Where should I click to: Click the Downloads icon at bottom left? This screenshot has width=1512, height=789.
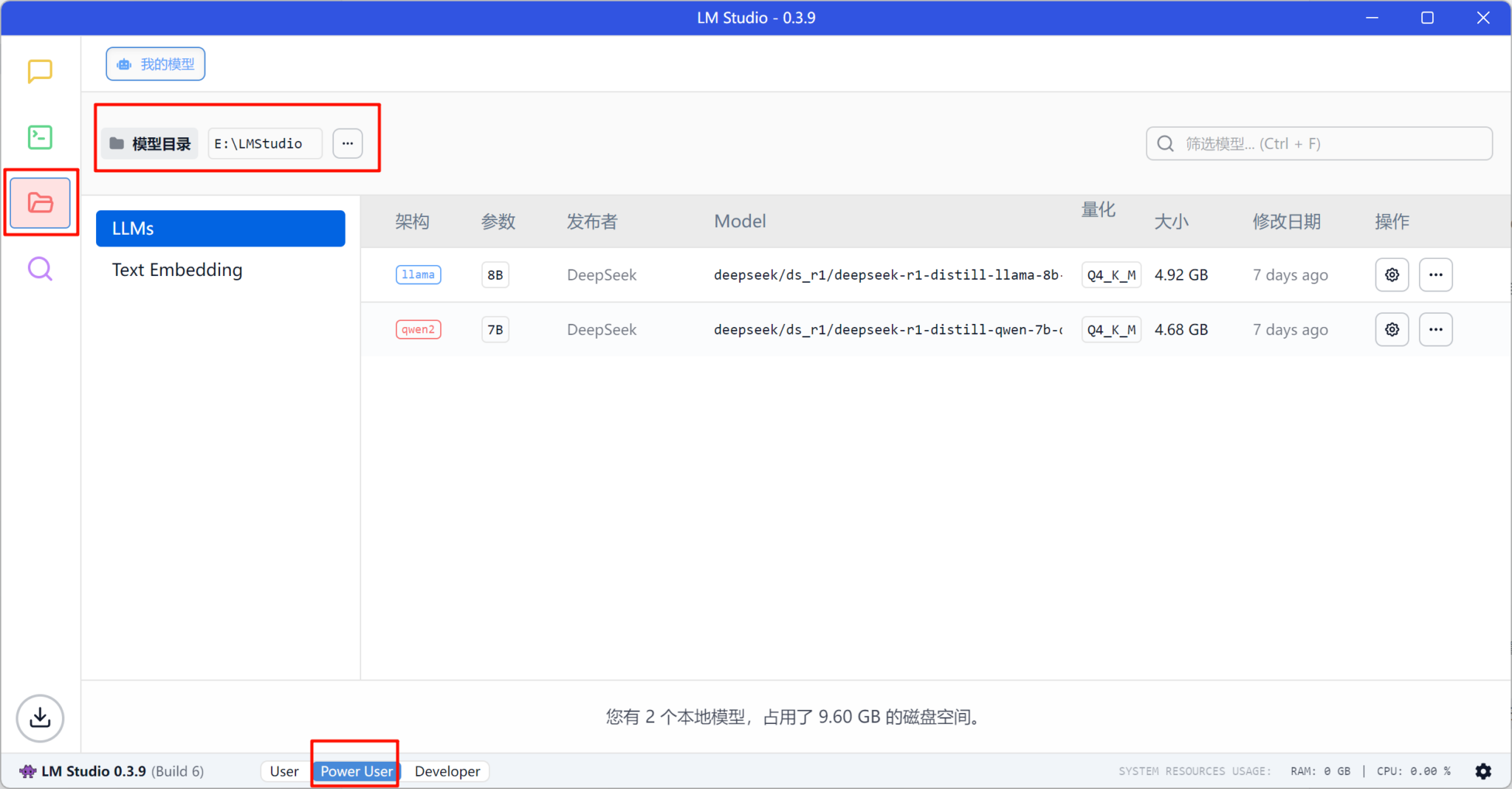pyautogui.click(x=40, y=717)
